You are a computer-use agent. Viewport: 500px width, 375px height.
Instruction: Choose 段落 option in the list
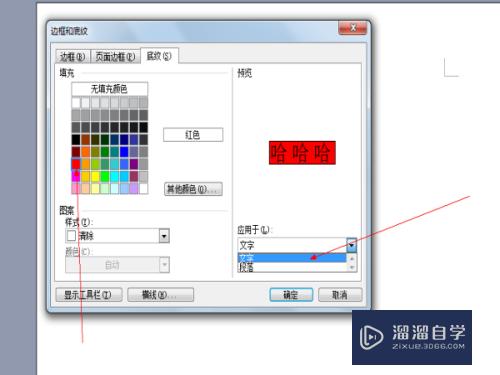tap(292, 267)
